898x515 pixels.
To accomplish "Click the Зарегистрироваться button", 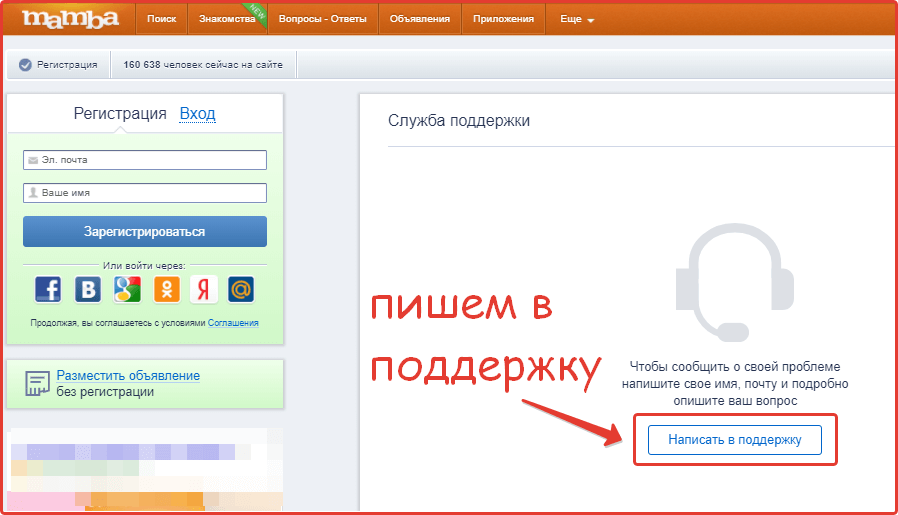I will [145, 231].
